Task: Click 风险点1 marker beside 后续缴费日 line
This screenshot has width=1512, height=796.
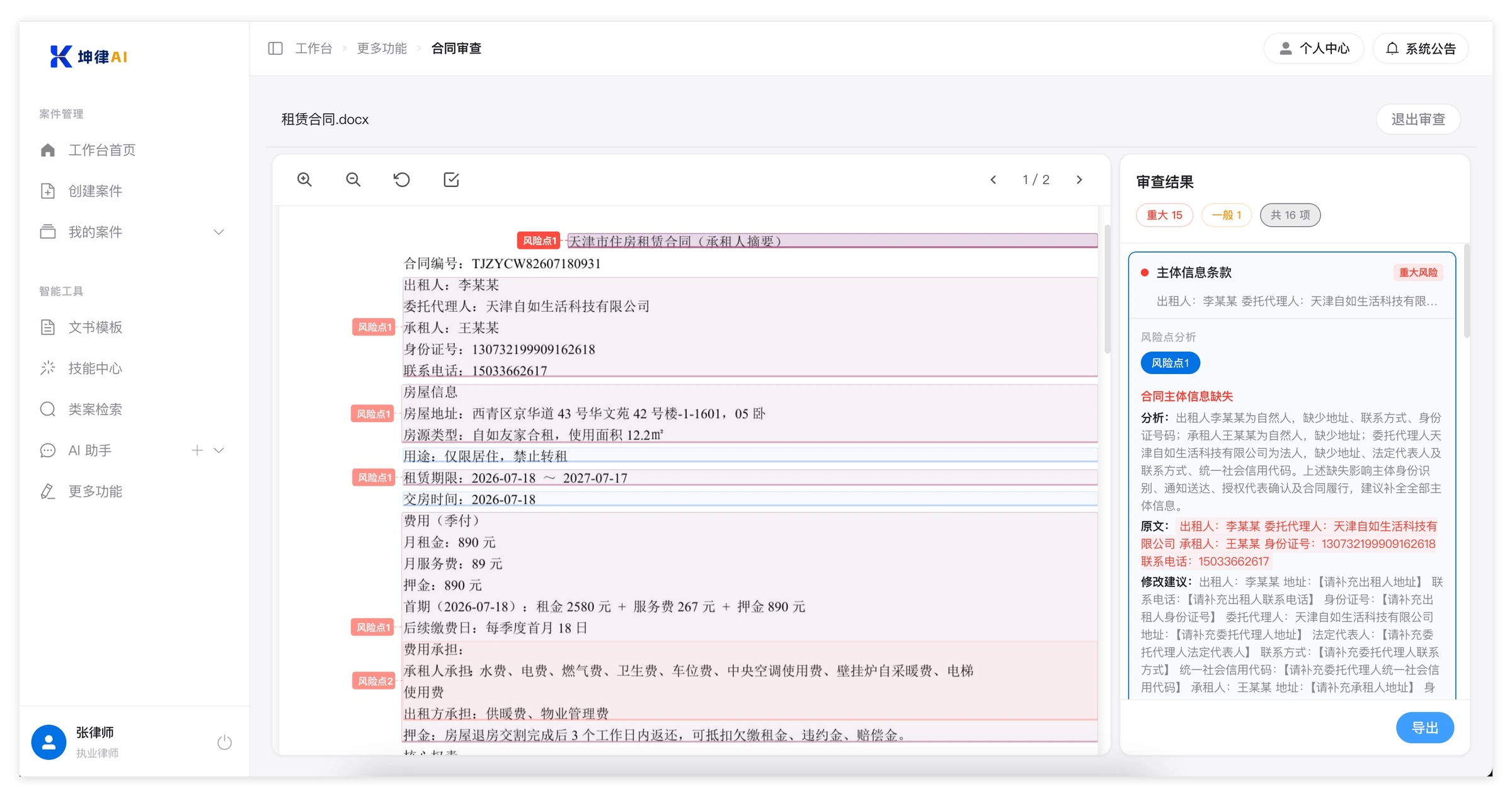Action: point(373,627)
